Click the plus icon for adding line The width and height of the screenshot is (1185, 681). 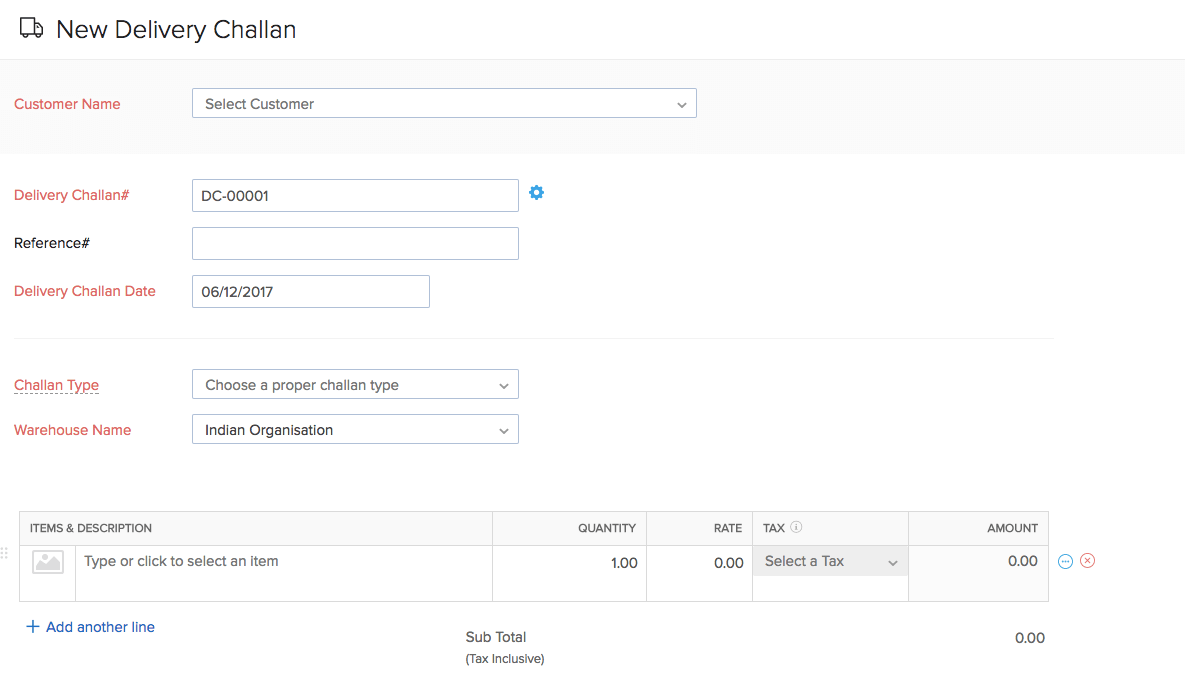(33, 627)
